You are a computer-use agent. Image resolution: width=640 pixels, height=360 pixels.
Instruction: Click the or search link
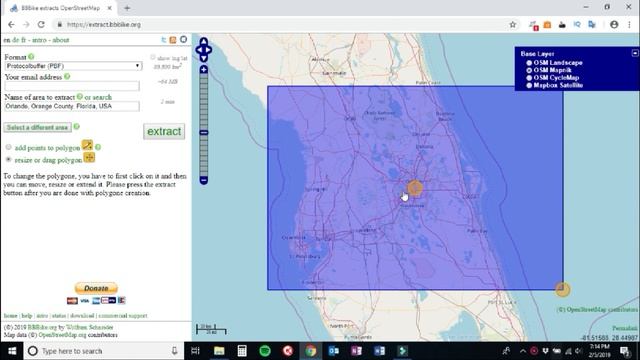pyautogui.click(x=98, y=97)
